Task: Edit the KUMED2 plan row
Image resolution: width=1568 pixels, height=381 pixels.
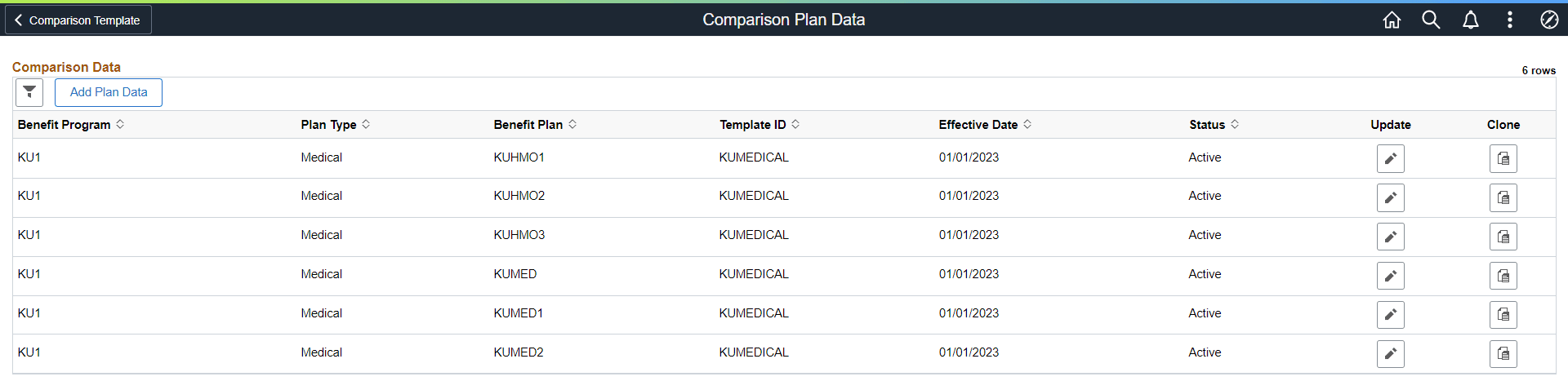Action: click(x=1390, y=354)
